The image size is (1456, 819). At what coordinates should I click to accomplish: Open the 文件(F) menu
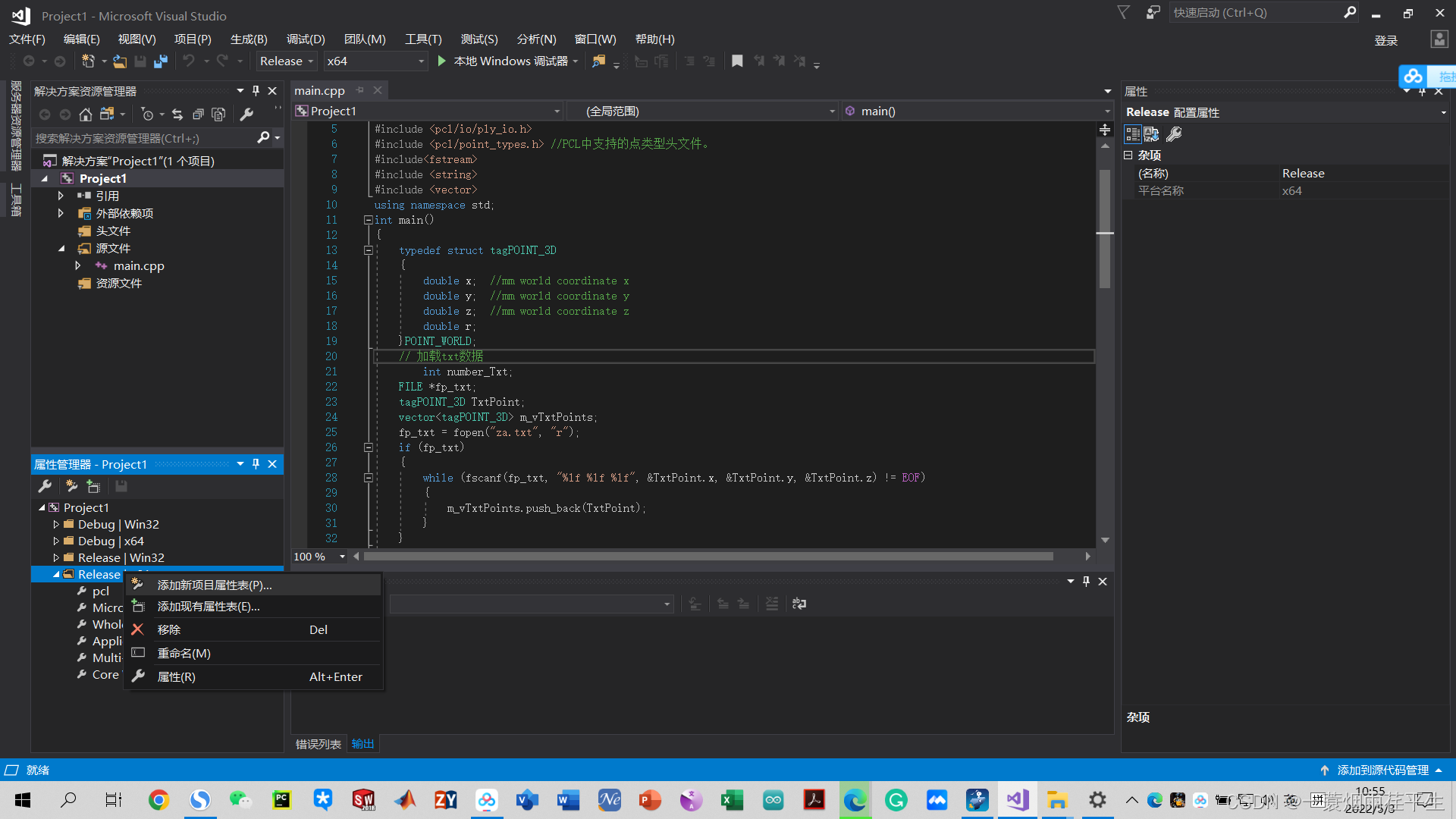pos(27,39)
